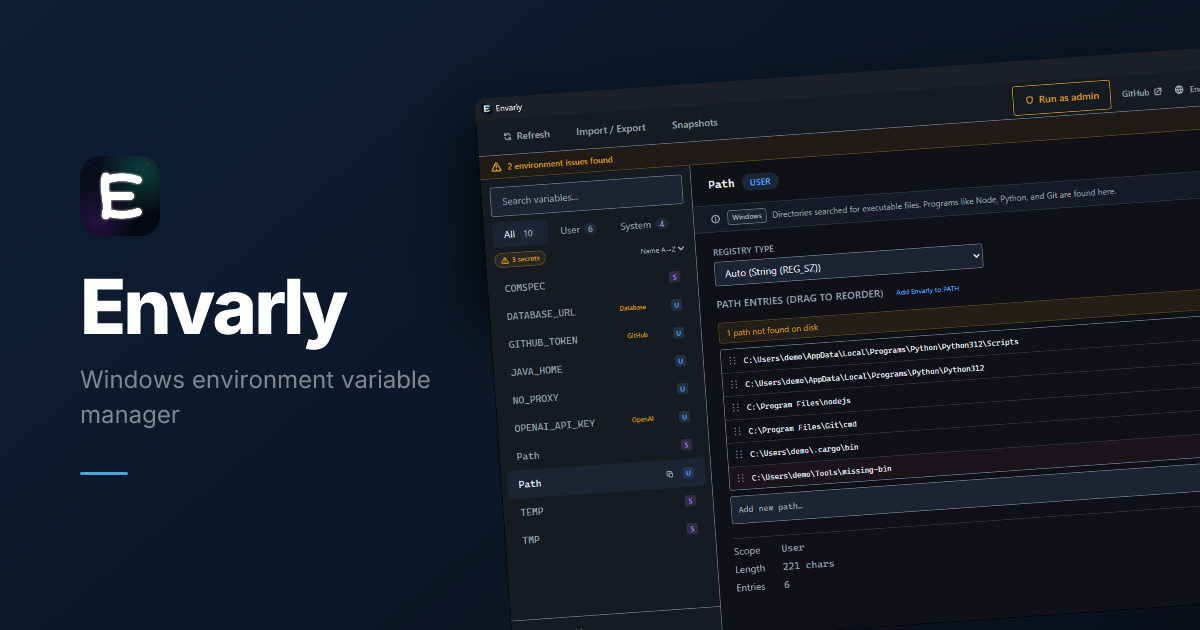Screen dimensions: 1200x630
Task: Click the U scope badge on the NO_PROXY row
Action: [x=682, y=389]
